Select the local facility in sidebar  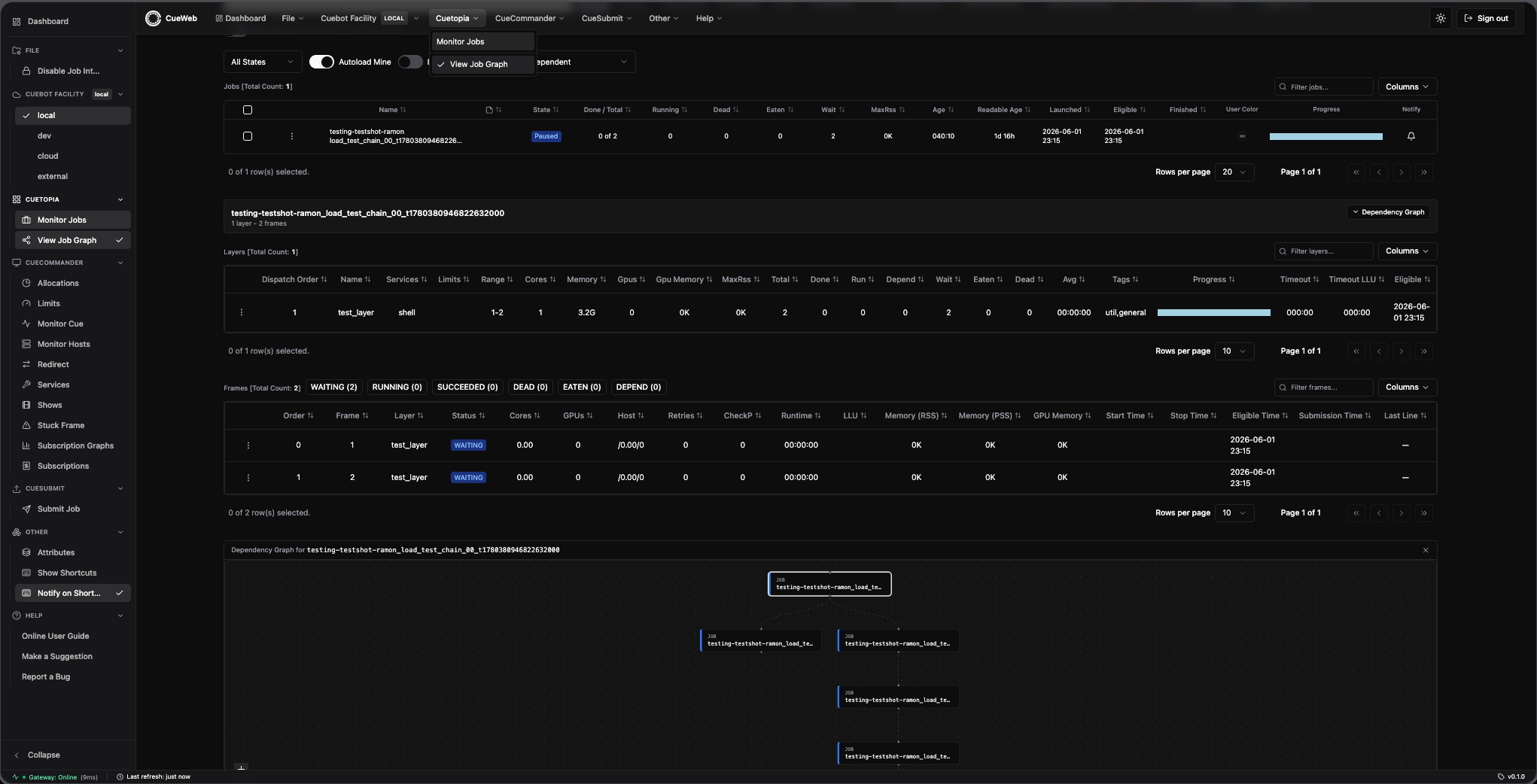pyautogui.click(x=72, y=115)
